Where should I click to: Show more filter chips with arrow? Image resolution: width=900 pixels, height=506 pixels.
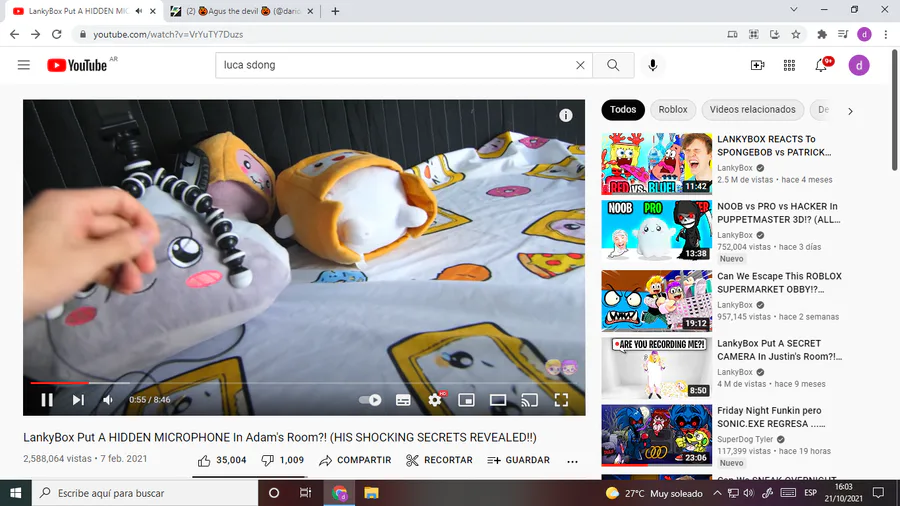coord(851,111)
